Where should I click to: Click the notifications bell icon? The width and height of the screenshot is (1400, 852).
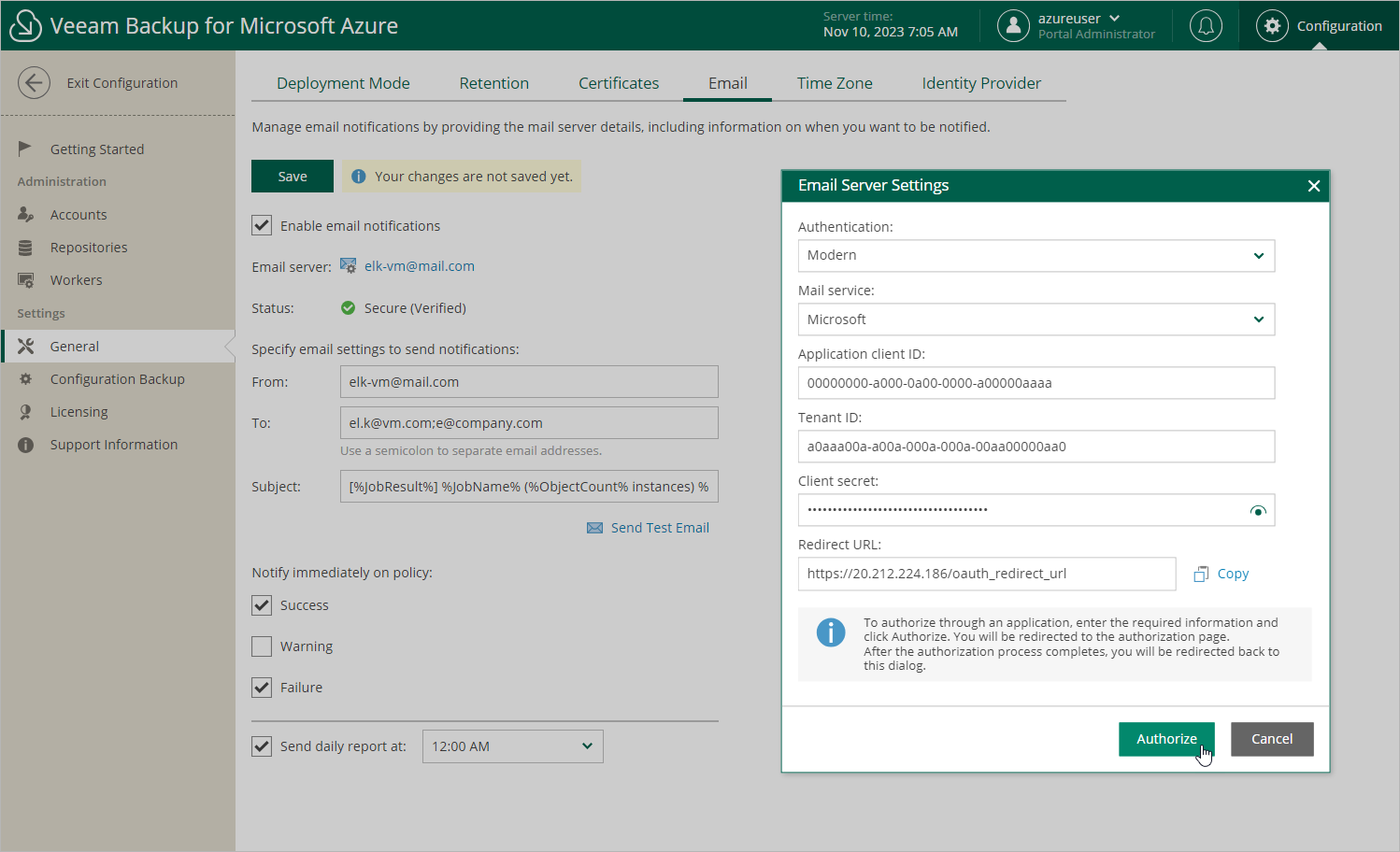click(1206, 26)
